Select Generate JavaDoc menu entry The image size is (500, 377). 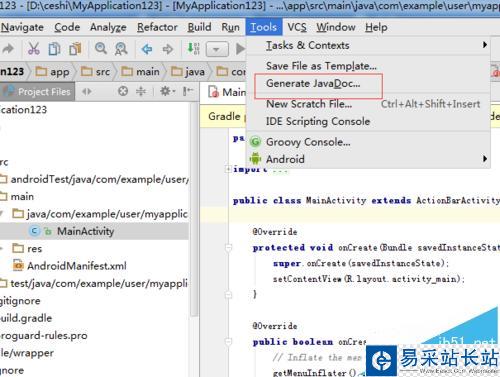click(368, 83)
